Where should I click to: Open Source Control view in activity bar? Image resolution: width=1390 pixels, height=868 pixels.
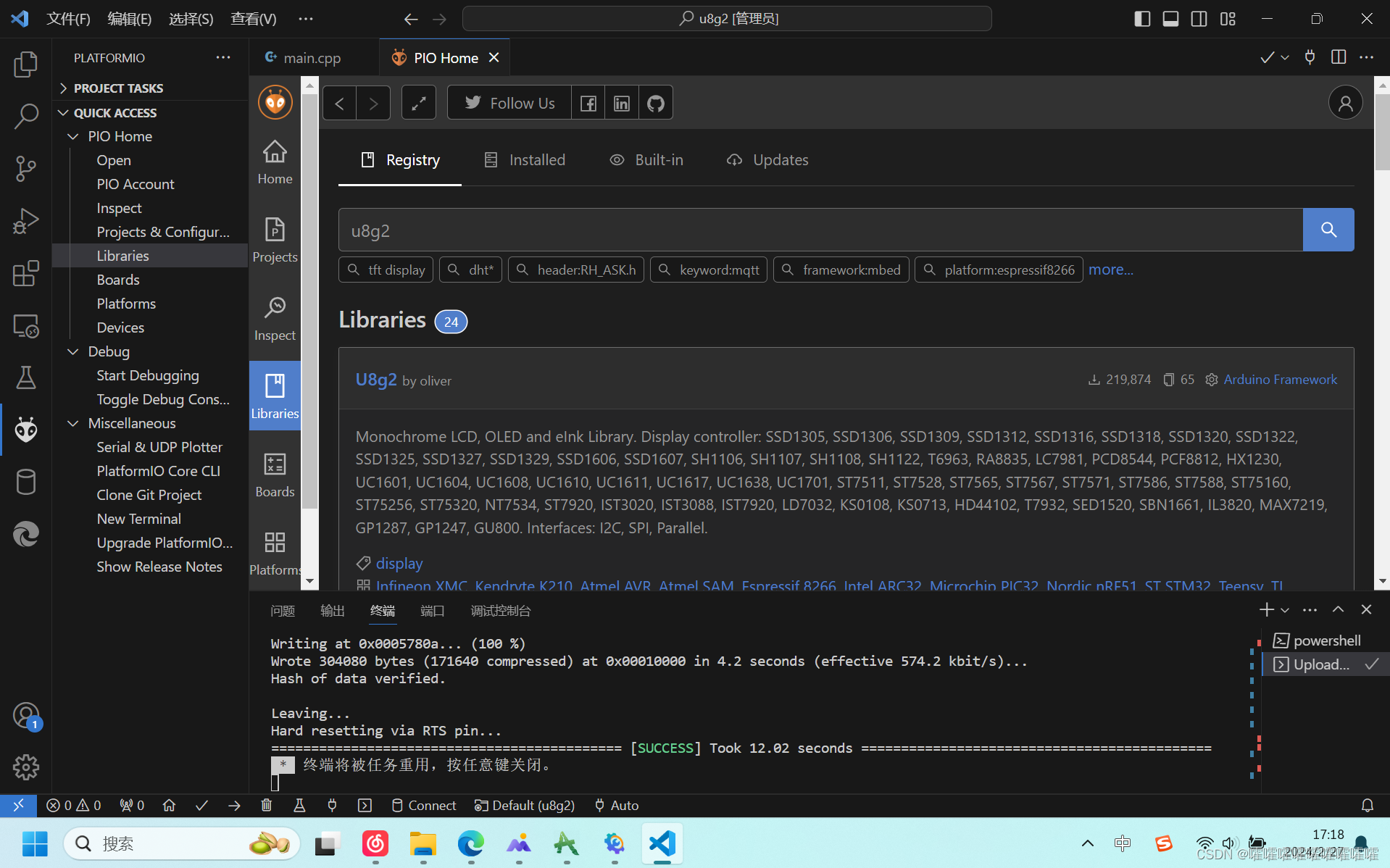(x=26, y=169)
